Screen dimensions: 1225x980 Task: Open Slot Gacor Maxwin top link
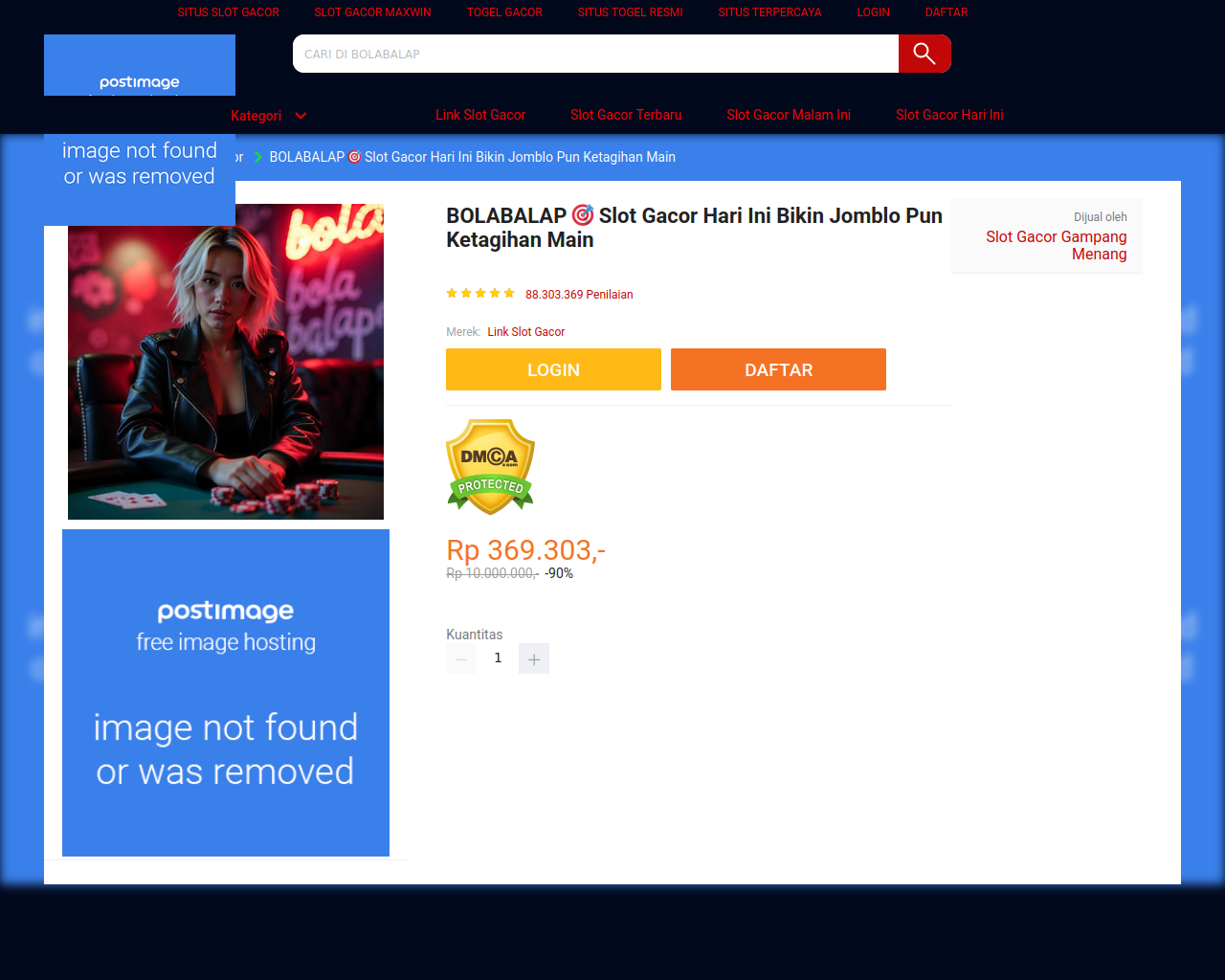coord(373,12)
